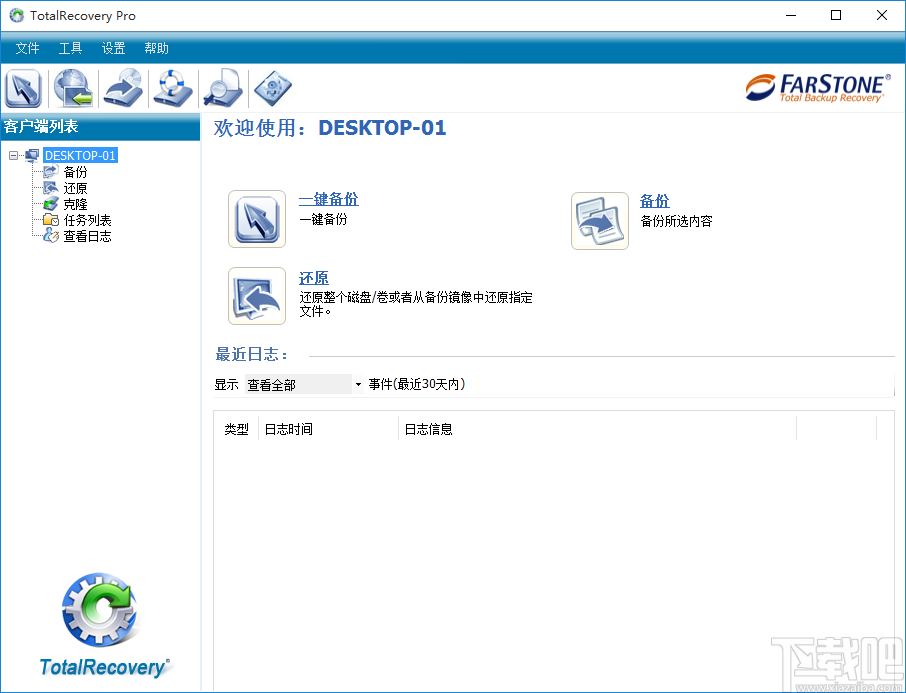Click the clone disk toolbar icon
Viewport: 906px width, 693px height.
(x=271, y=88)
